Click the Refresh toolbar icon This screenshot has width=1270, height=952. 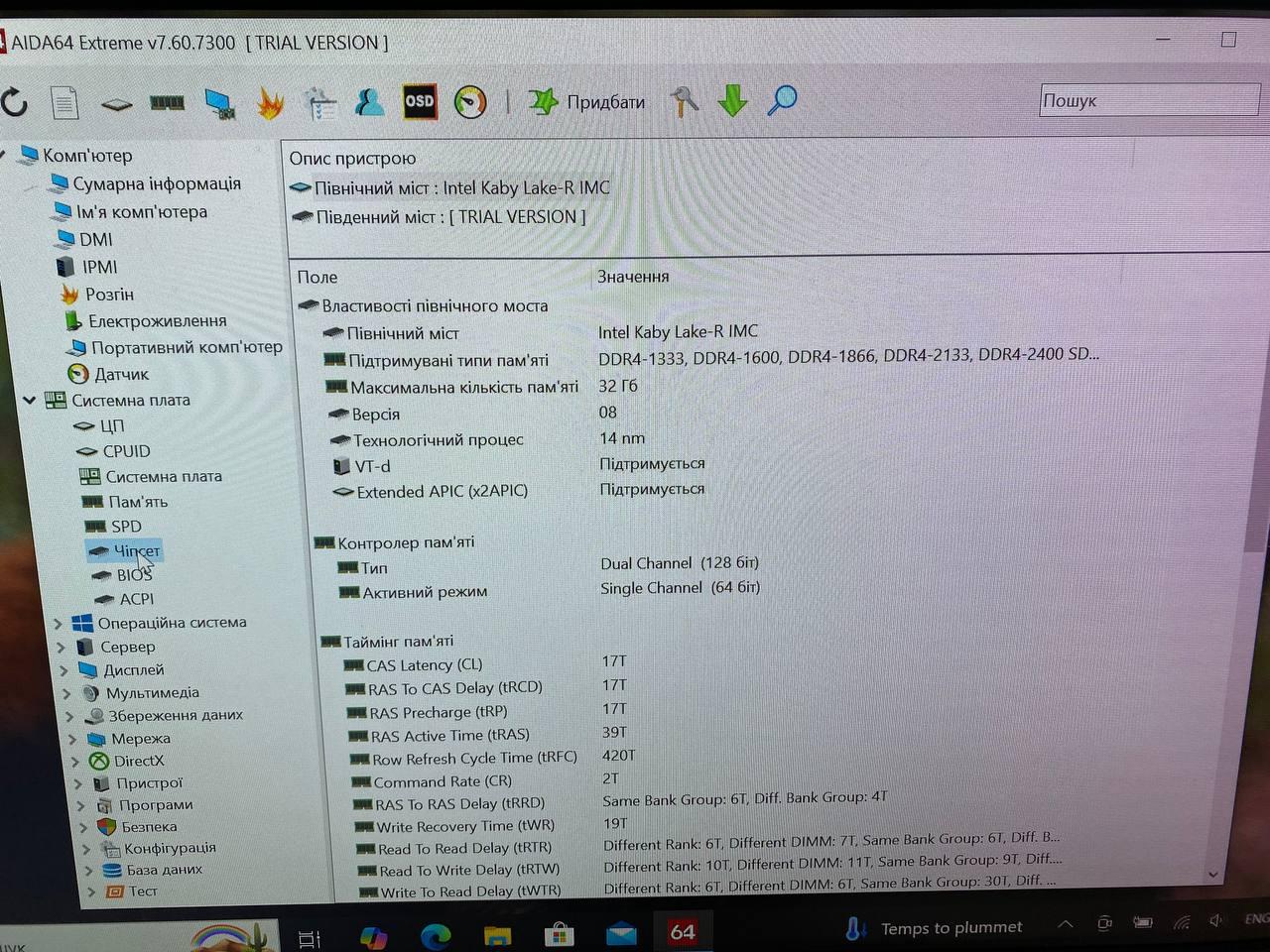tap(14, 101)
